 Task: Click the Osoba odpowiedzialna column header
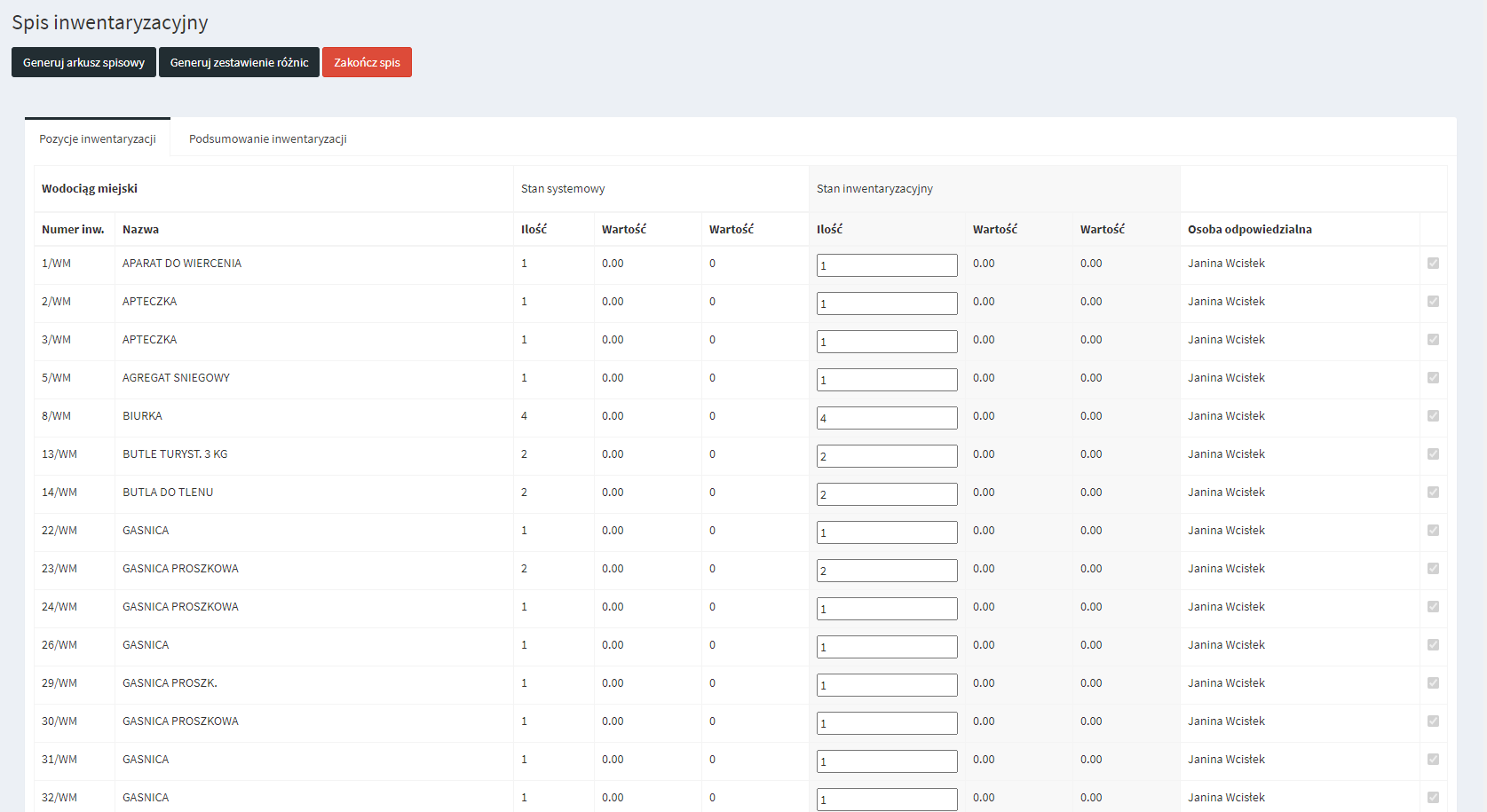point(1249,229)
